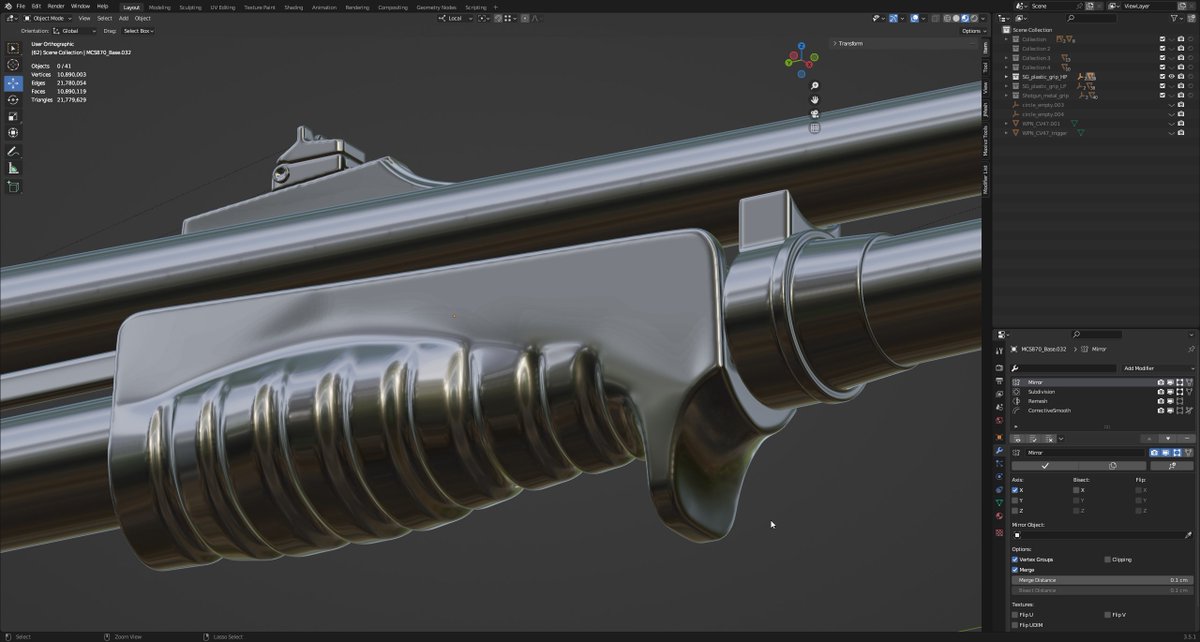Click the Blender logo menu icon

[x=7, y=6]
